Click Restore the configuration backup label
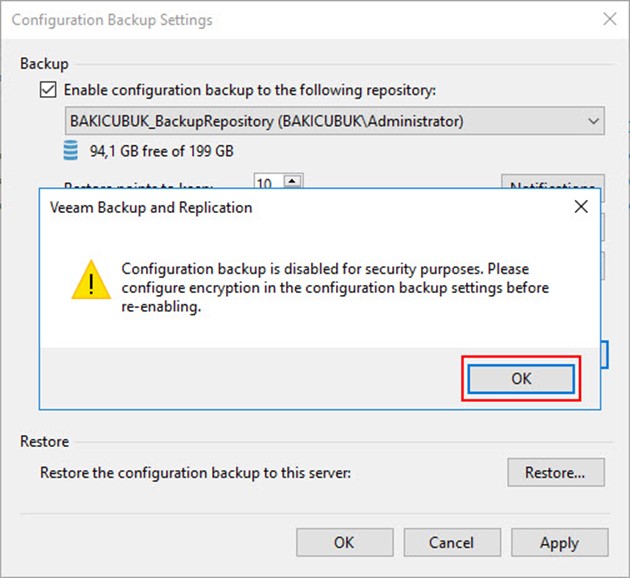 click(x=195, y=473)
